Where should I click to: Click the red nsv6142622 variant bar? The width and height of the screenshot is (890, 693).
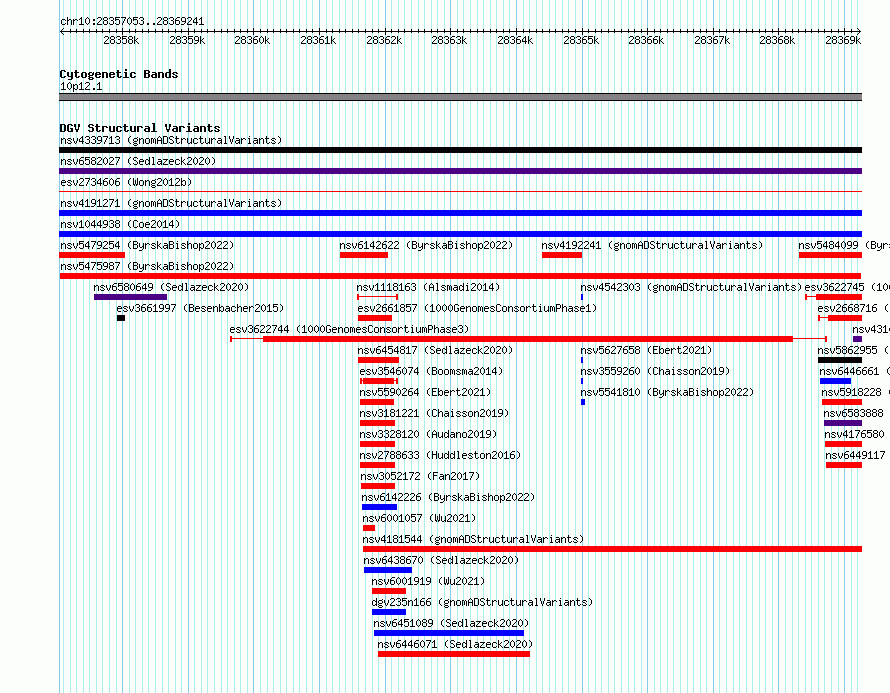(364, 255)
